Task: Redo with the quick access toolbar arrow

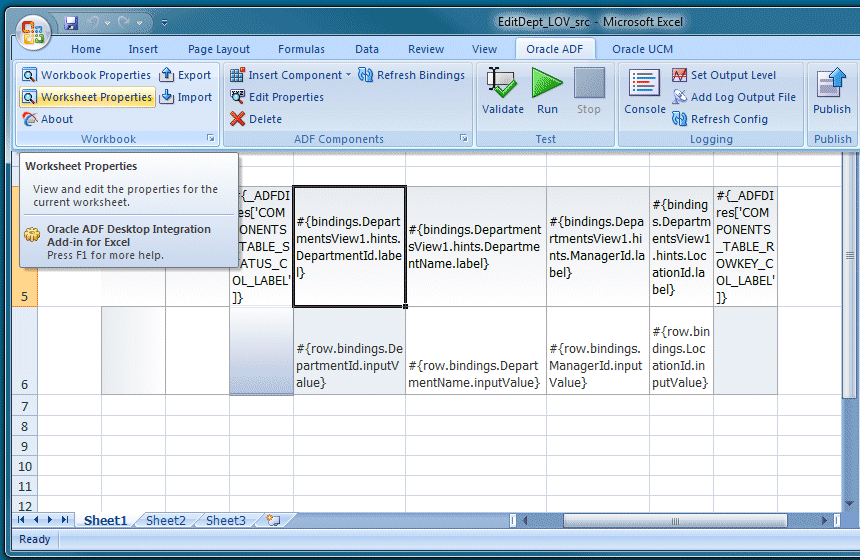Action: pyautogui.click(x=124, y=22)
